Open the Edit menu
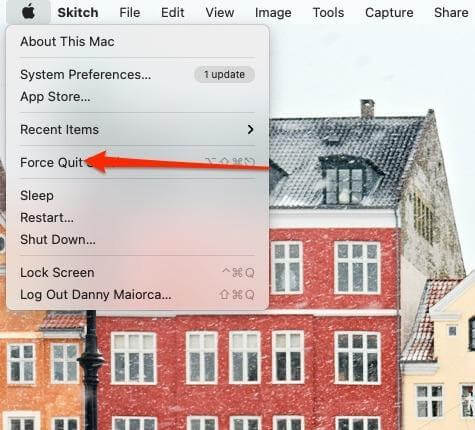475x430 pixels. (x=172, y=13)
